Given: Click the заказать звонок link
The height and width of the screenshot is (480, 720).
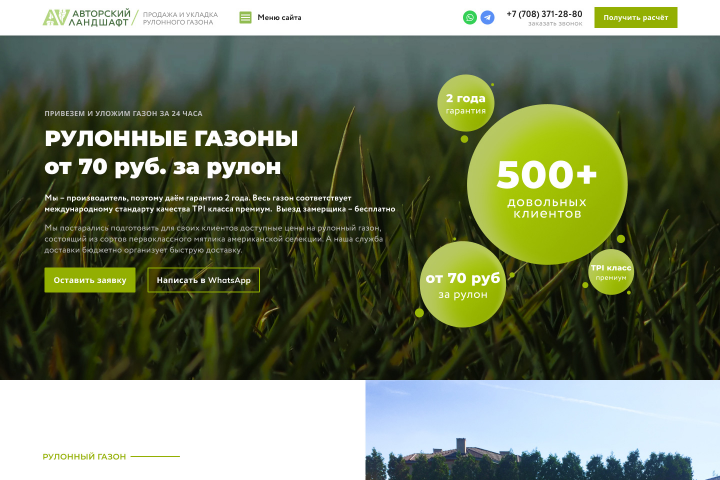Looking at the screenshot, I should pyautogui.click(x=555, y=23).
